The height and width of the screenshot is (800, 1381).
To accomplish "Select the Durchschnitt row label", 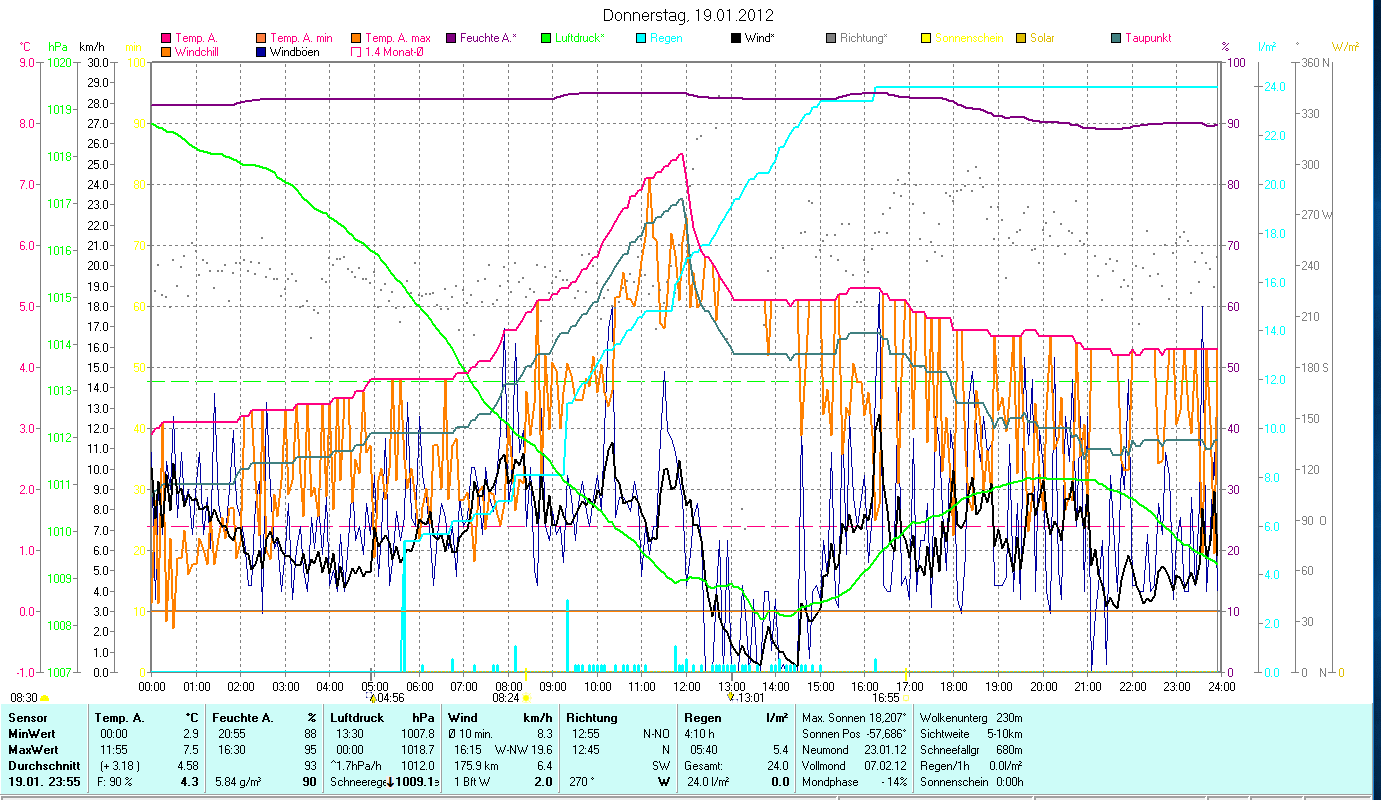I will pos(42,765).
